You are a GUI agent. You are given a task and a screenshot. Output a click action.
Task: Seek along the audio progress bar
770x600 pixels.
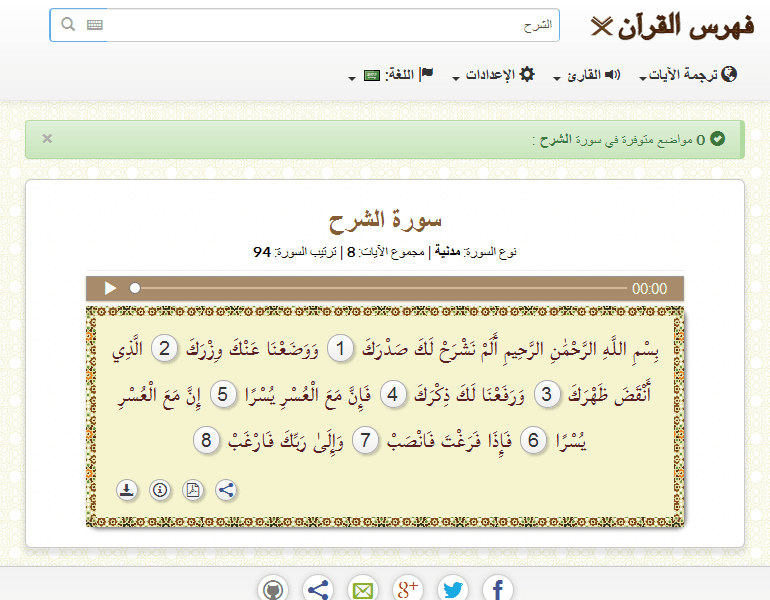tap(381, 288)
